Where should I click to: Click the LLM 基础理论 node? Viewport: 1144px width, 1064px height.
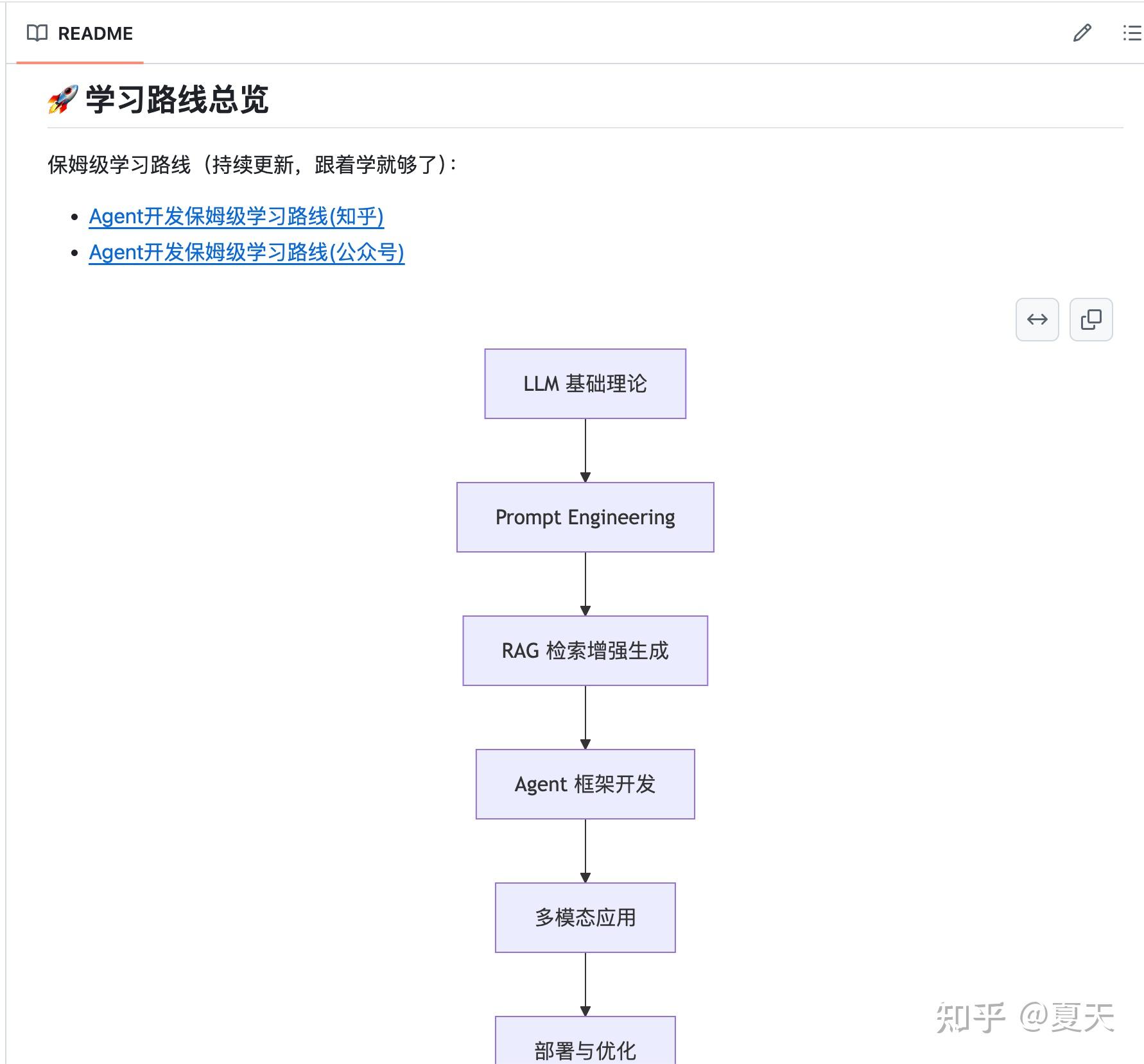click(x=585, y=384)
